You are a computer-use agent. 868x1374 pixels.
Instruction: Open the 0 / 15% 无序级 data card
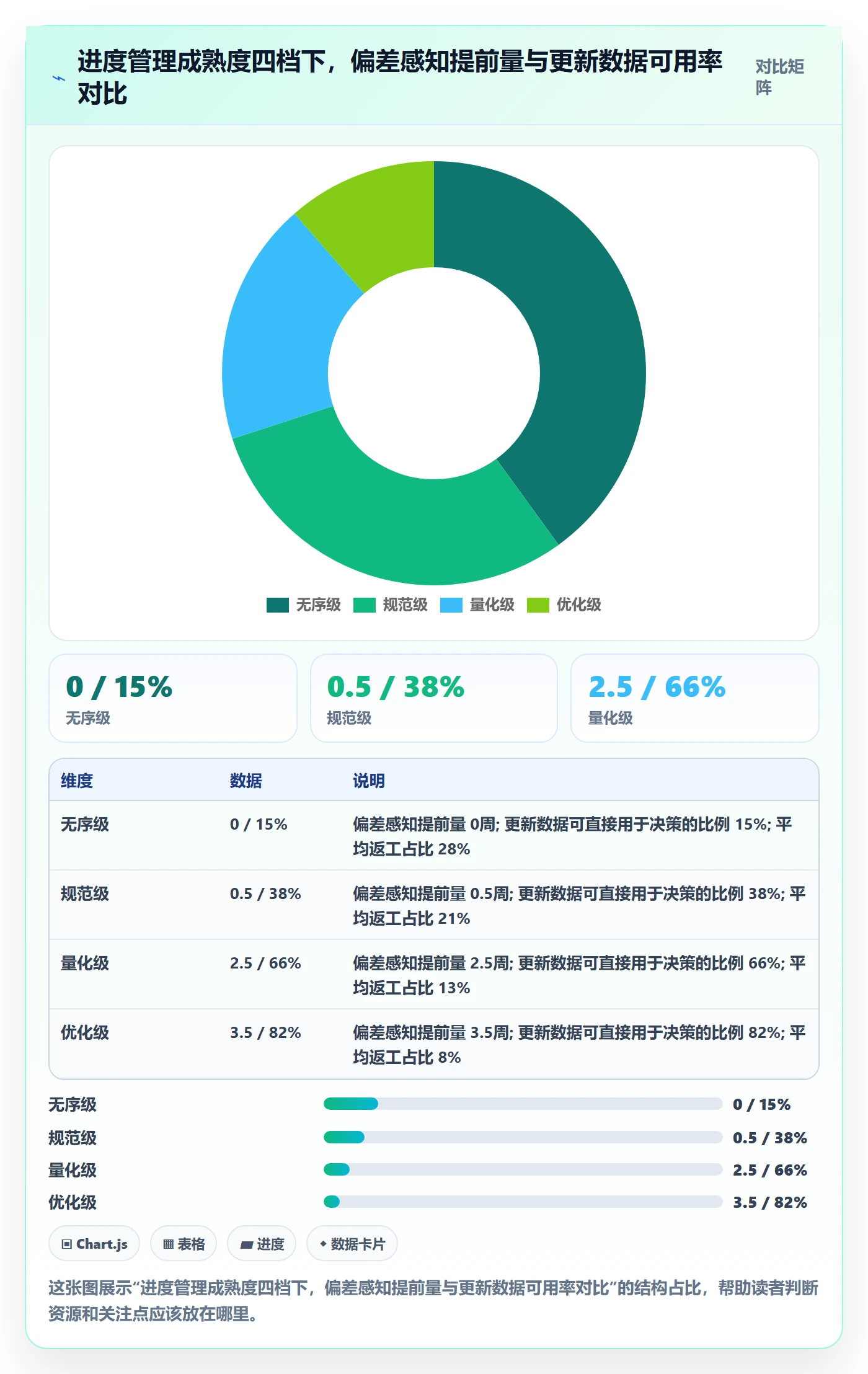(173, 698)
